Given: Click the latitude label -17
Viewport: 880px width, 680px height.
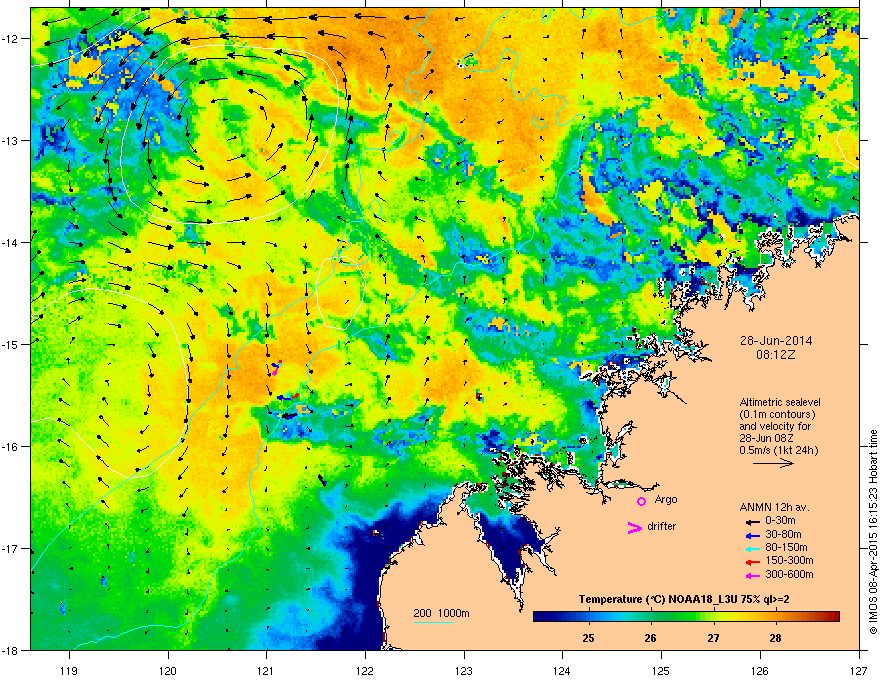Looking at the screenshot, I should click(x=11, y=549).
